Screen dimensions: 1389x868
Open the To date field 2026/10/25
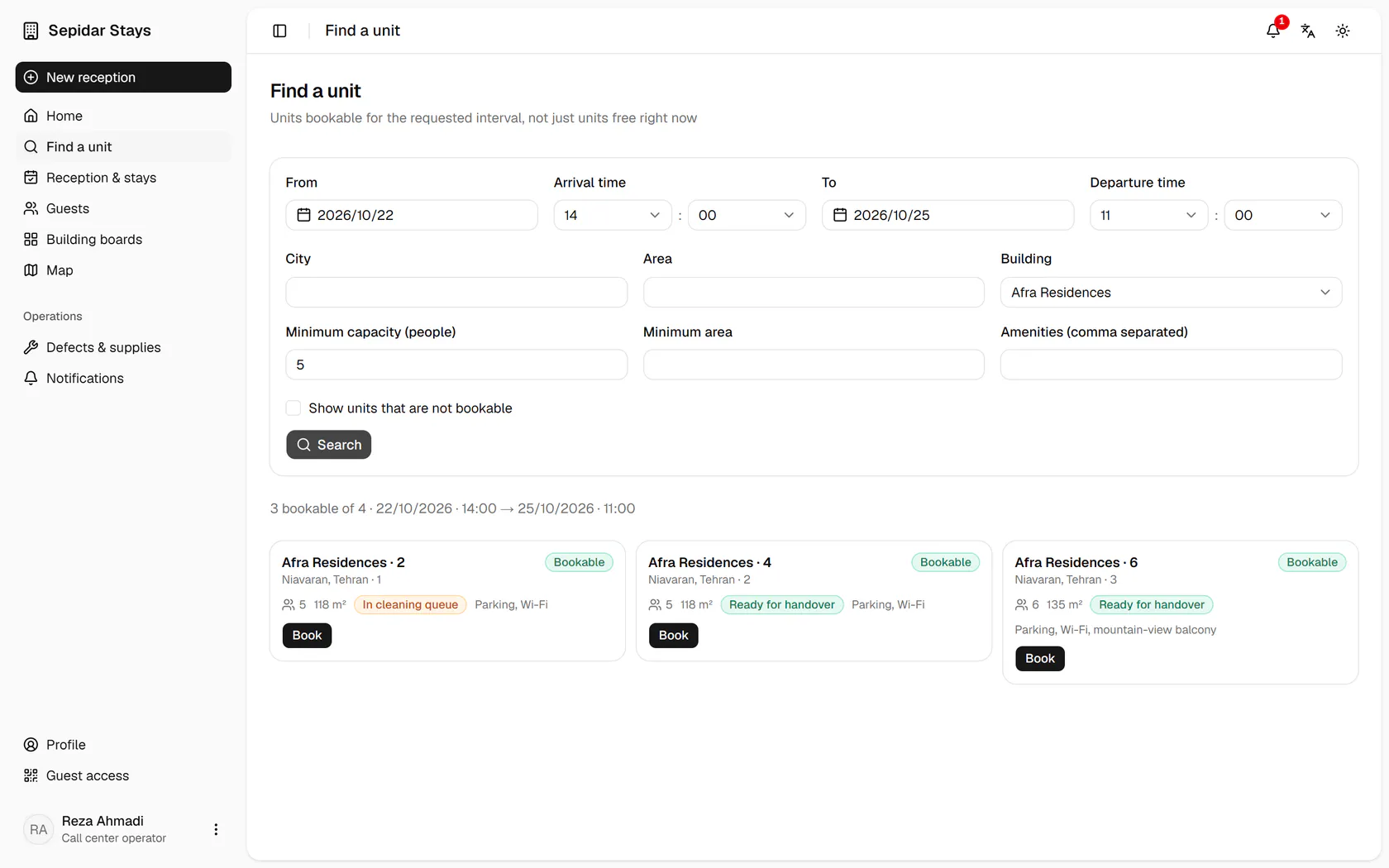948,215
